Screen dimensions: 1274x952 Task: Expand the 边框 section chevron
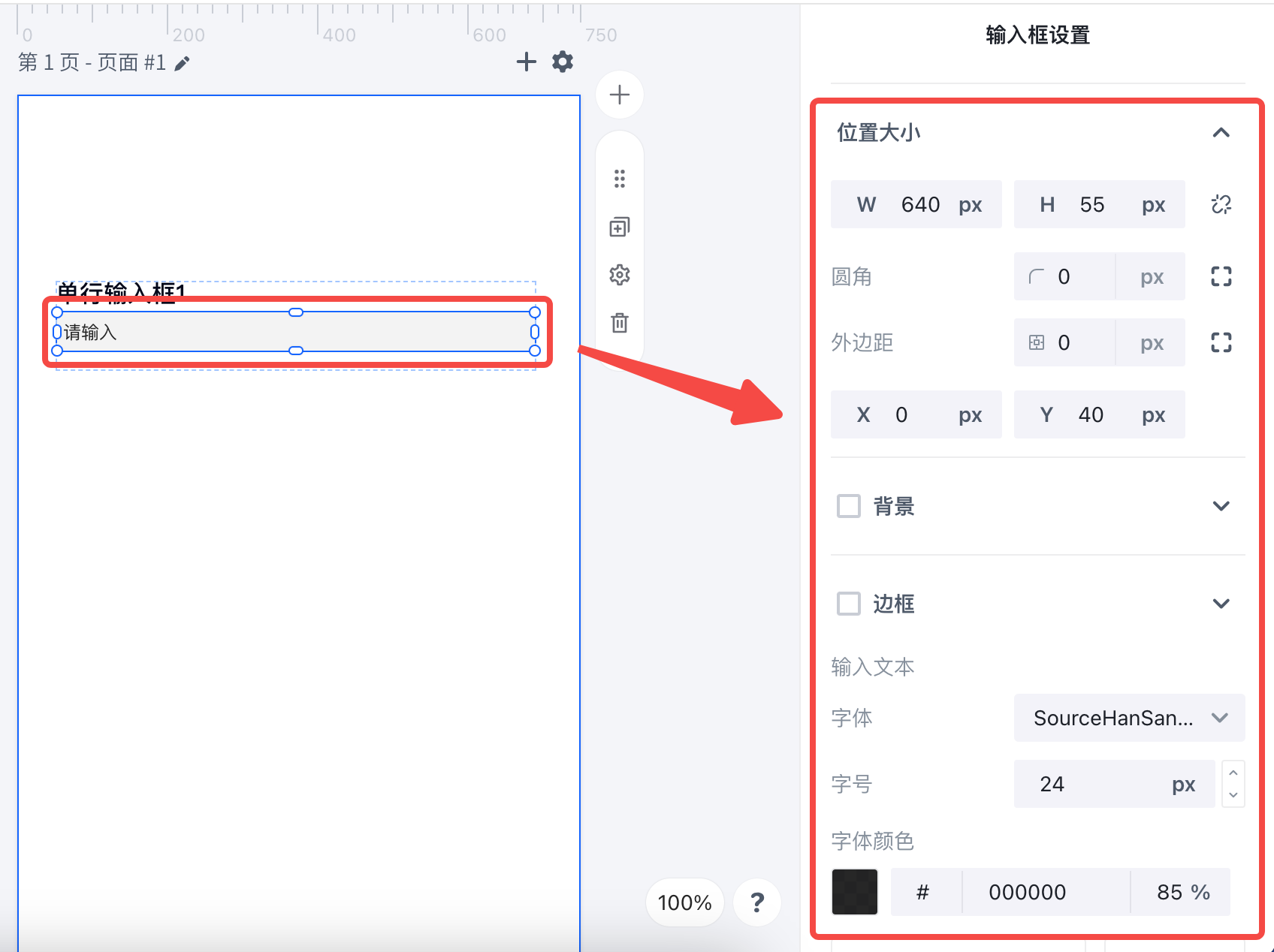coord(1221,604)
